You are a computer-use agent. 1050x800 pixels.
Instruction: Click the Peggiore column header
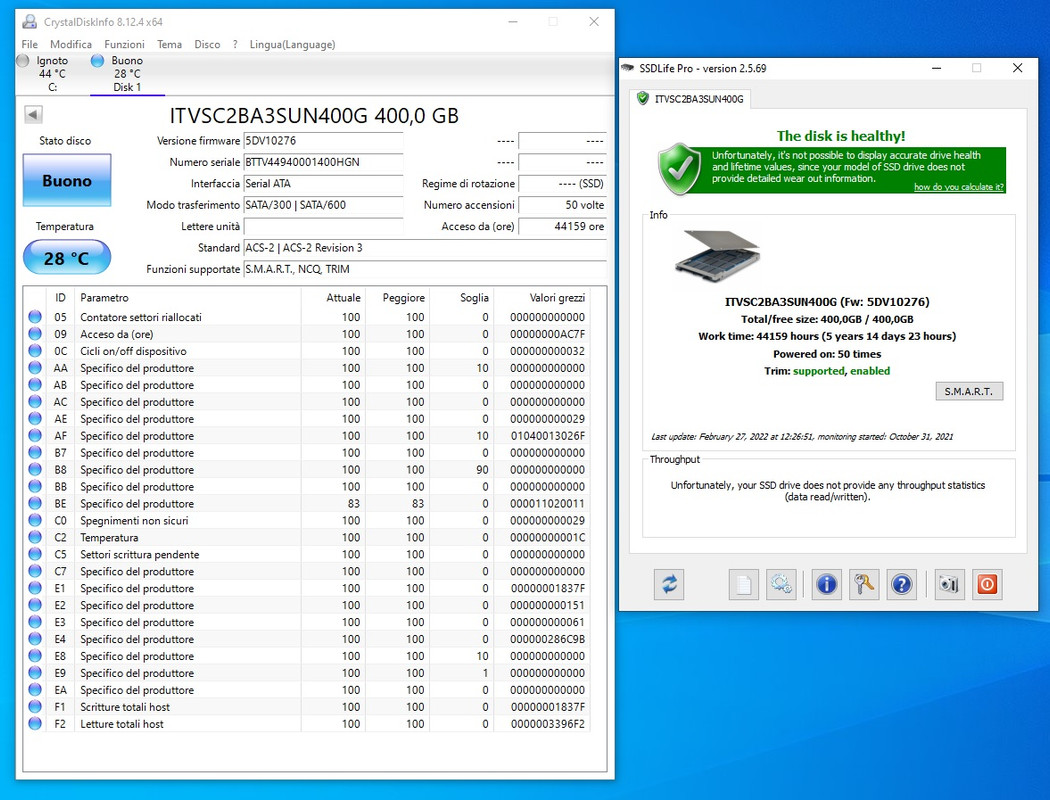pyautogui.click(x=396, y=297)
